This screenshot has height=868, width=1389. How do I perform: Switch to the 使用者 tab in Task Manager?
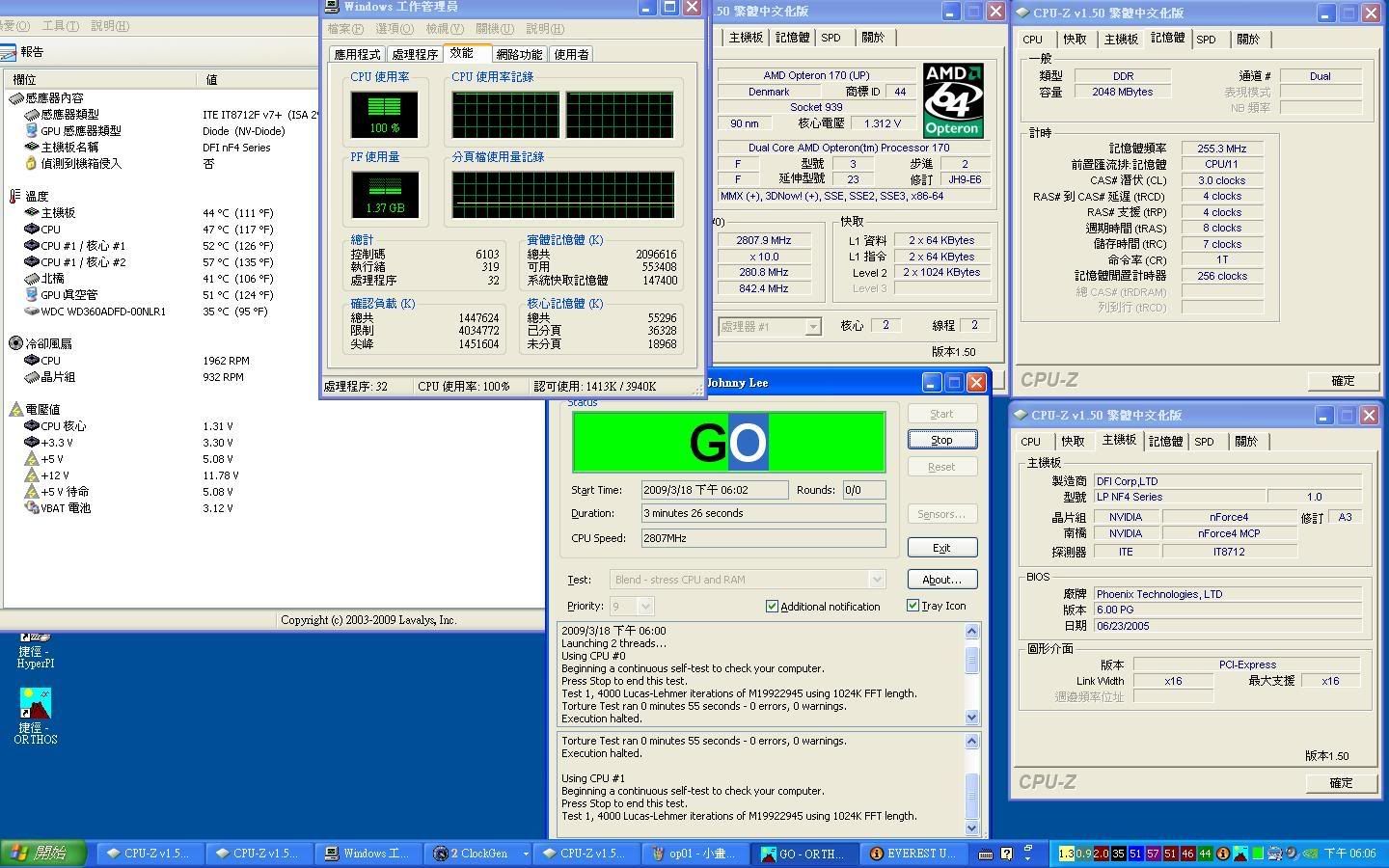coord(571,55)
